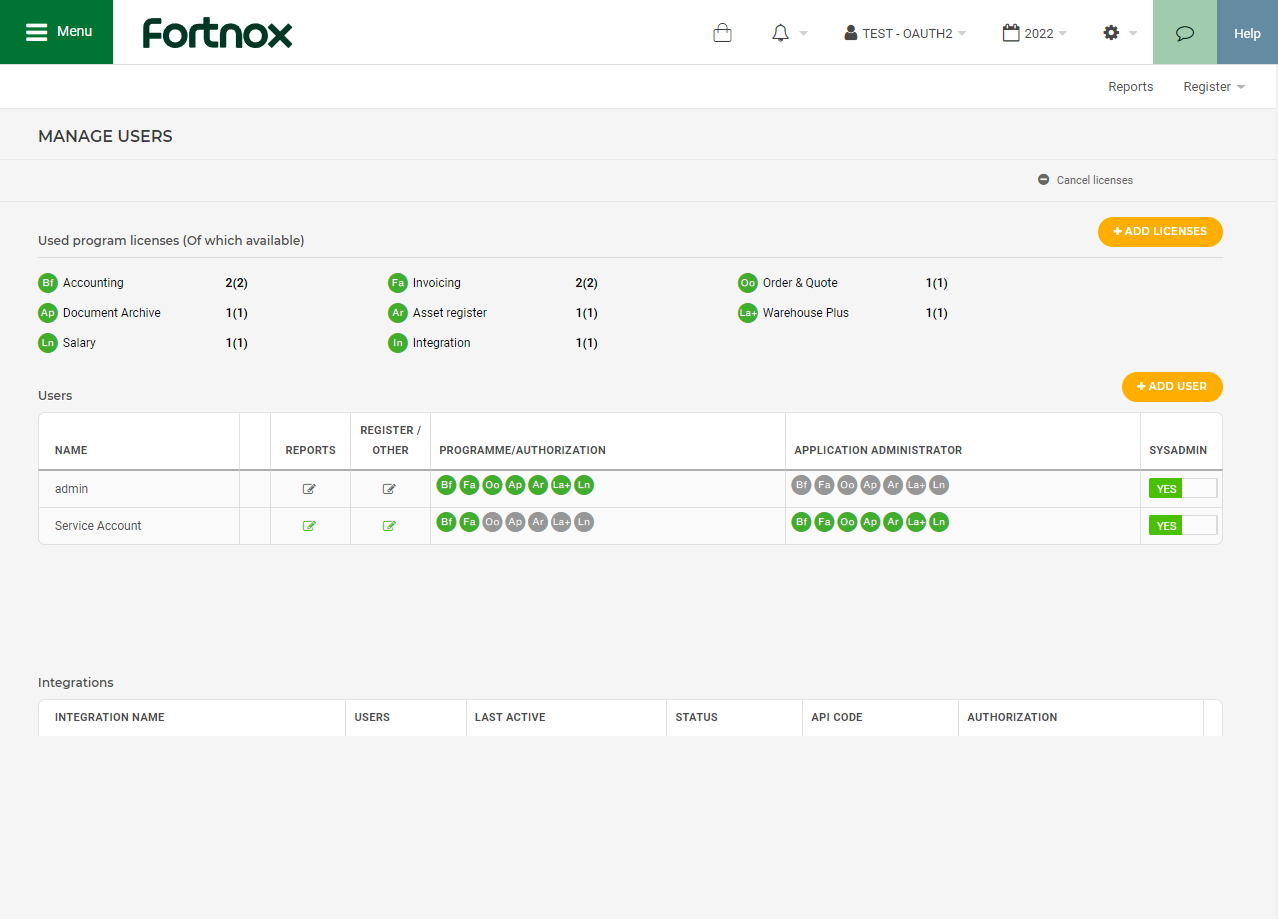This screenshot has width=1278, height=919.
Task: Click Service Account's Bf programme badge
Action: (447, 522)
